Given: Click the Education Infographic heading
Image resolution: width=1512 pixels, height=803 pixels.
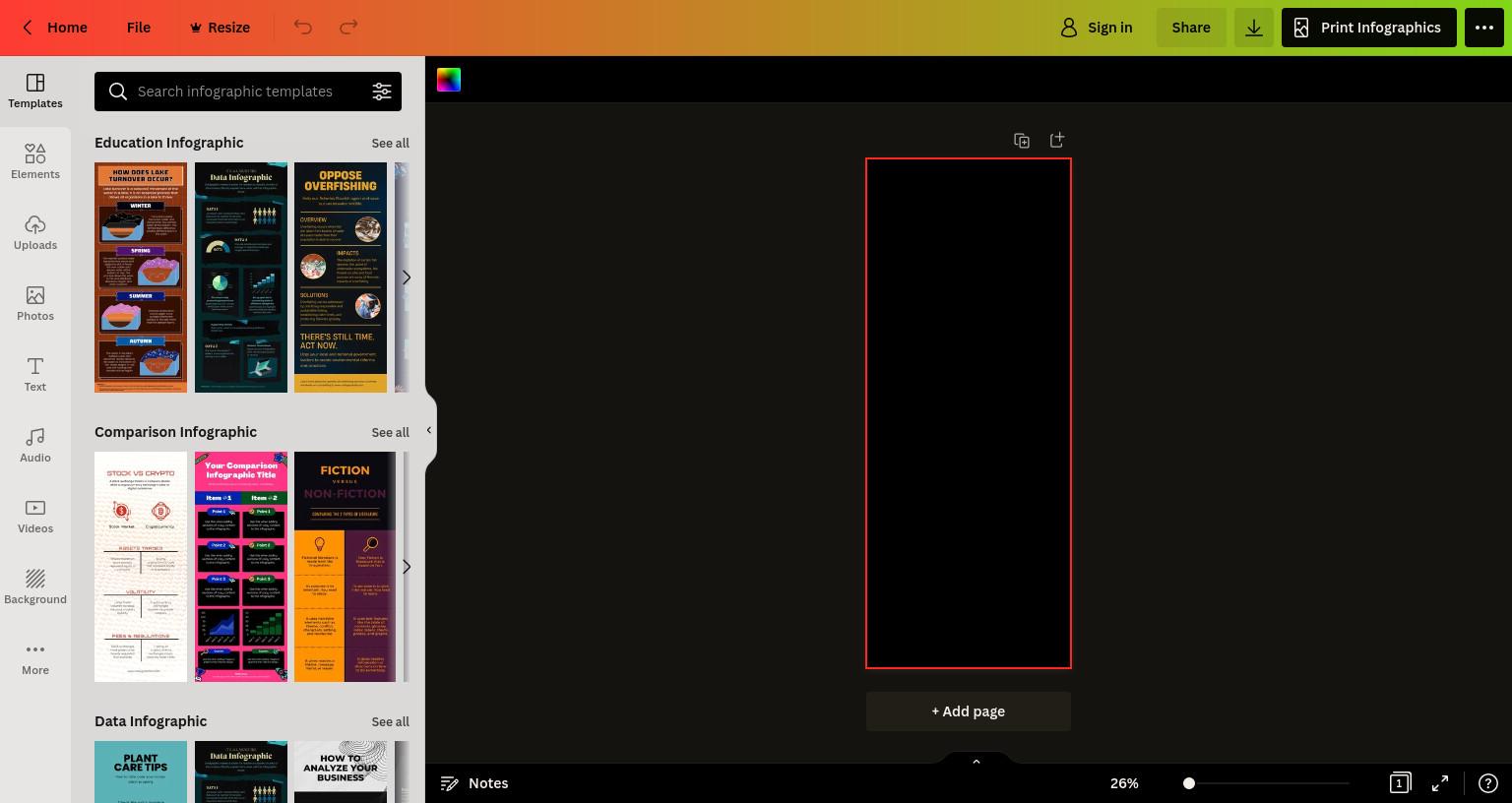Looking at the screenshot, I should pyautogui.click(x=168, y=143).
